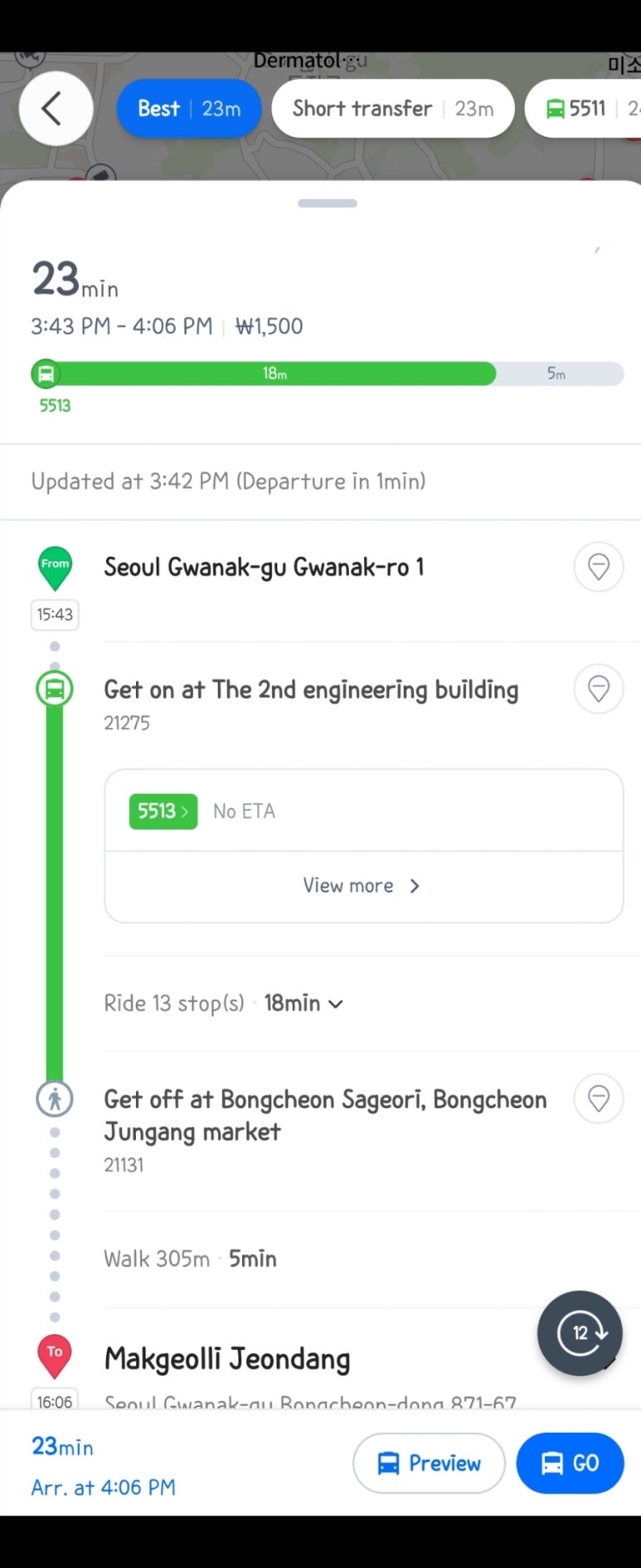Expand the Ride 13 stop(s) 18min list

pos(224,1003)
